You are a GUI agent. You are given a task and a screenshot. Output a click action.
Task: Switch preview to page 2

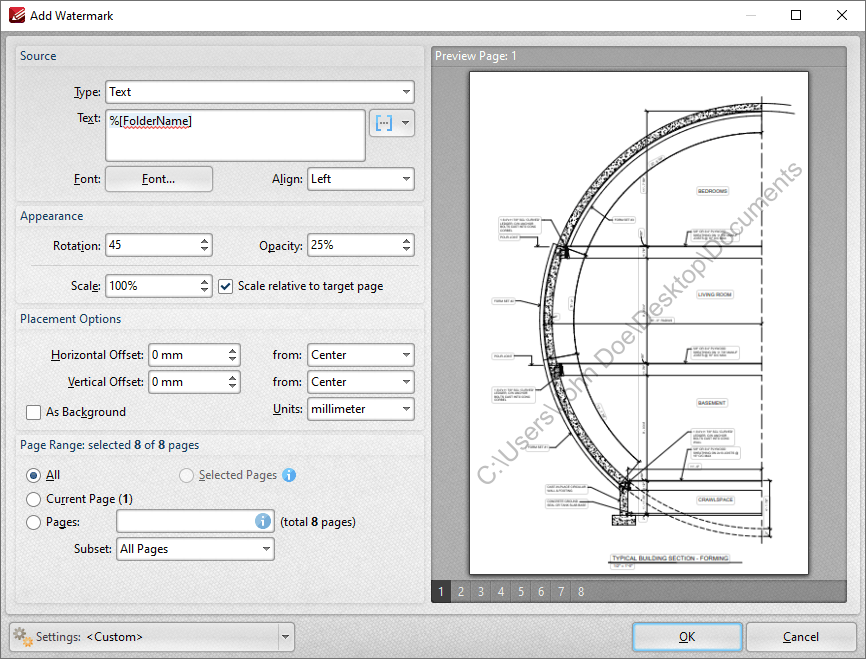461,592
